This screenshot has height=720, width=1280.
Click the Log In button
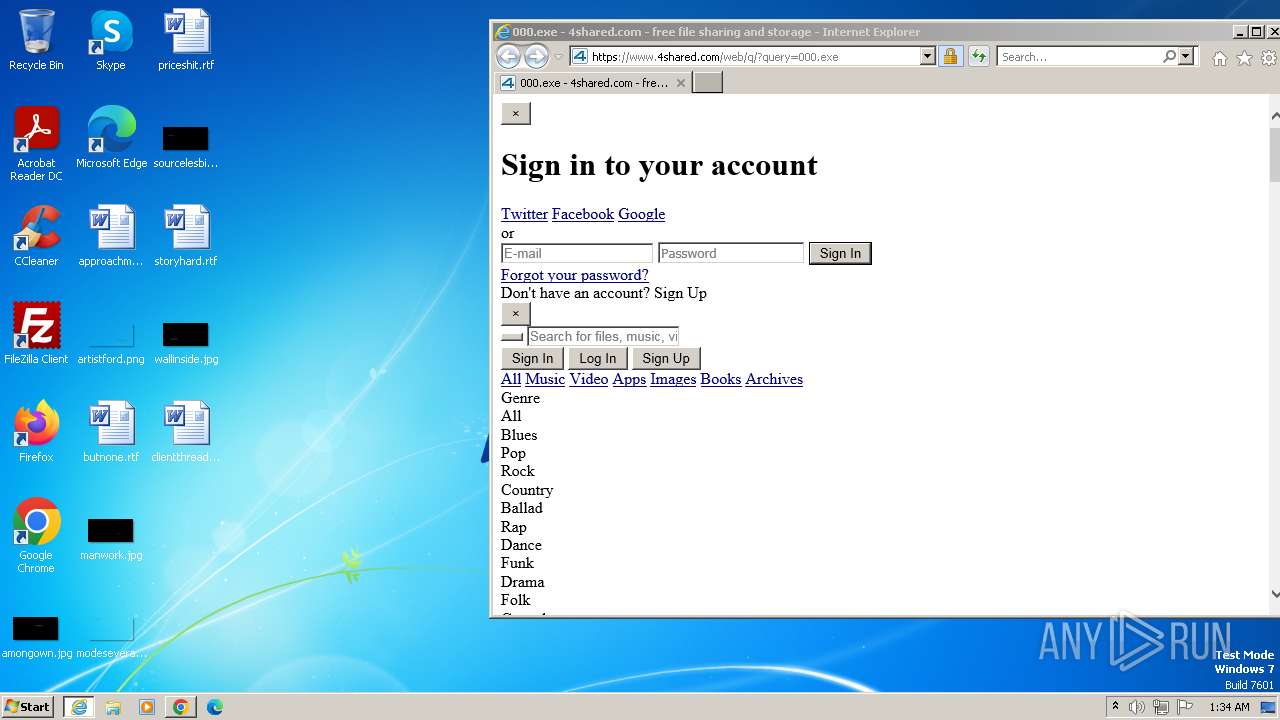point(598,358)
